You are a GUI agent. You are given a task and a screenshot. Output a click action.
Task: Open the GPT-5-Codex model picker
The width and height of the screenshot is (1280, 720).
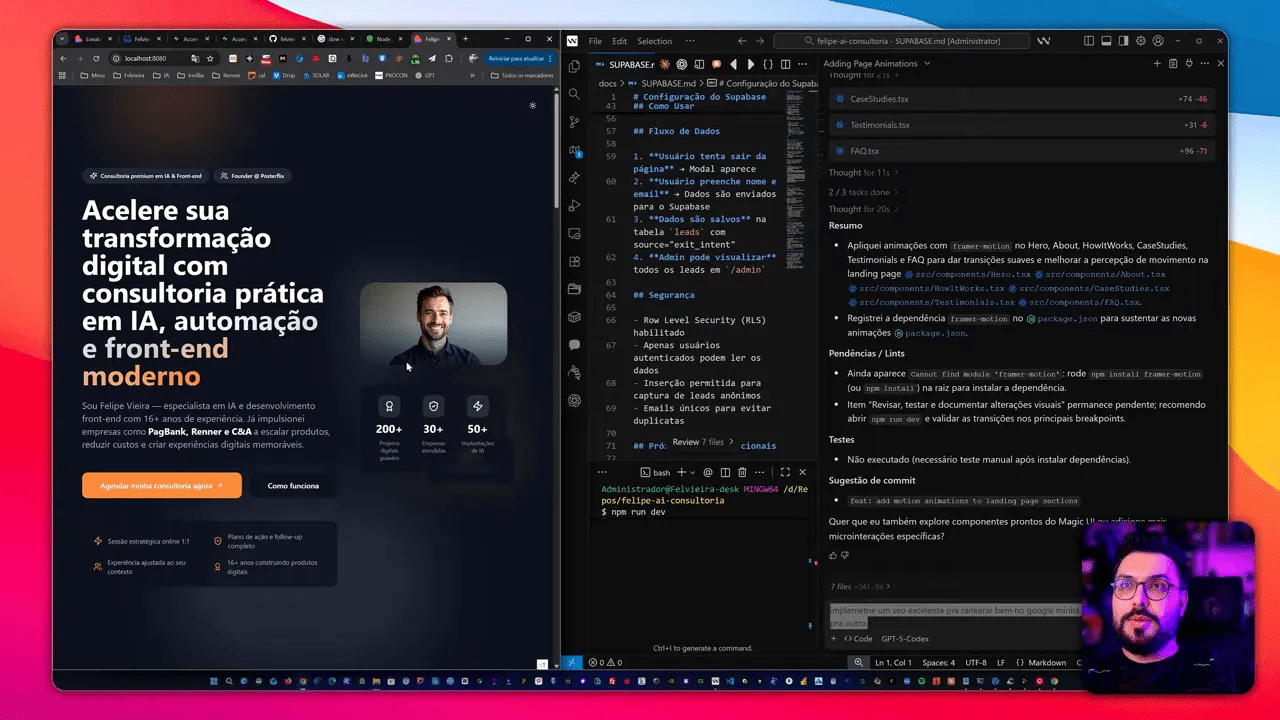[905, 639]
